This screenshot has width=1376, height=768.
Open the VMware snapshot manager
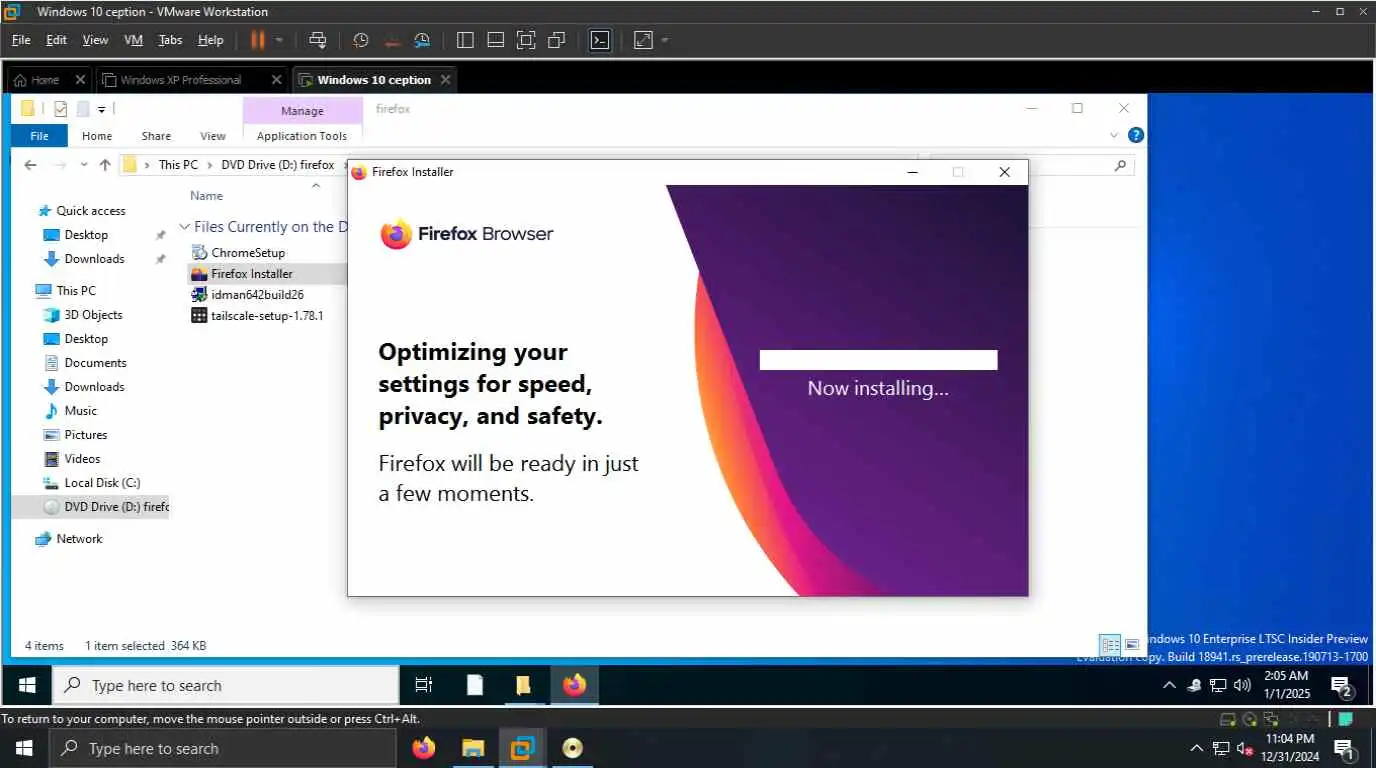coord(422,40)
